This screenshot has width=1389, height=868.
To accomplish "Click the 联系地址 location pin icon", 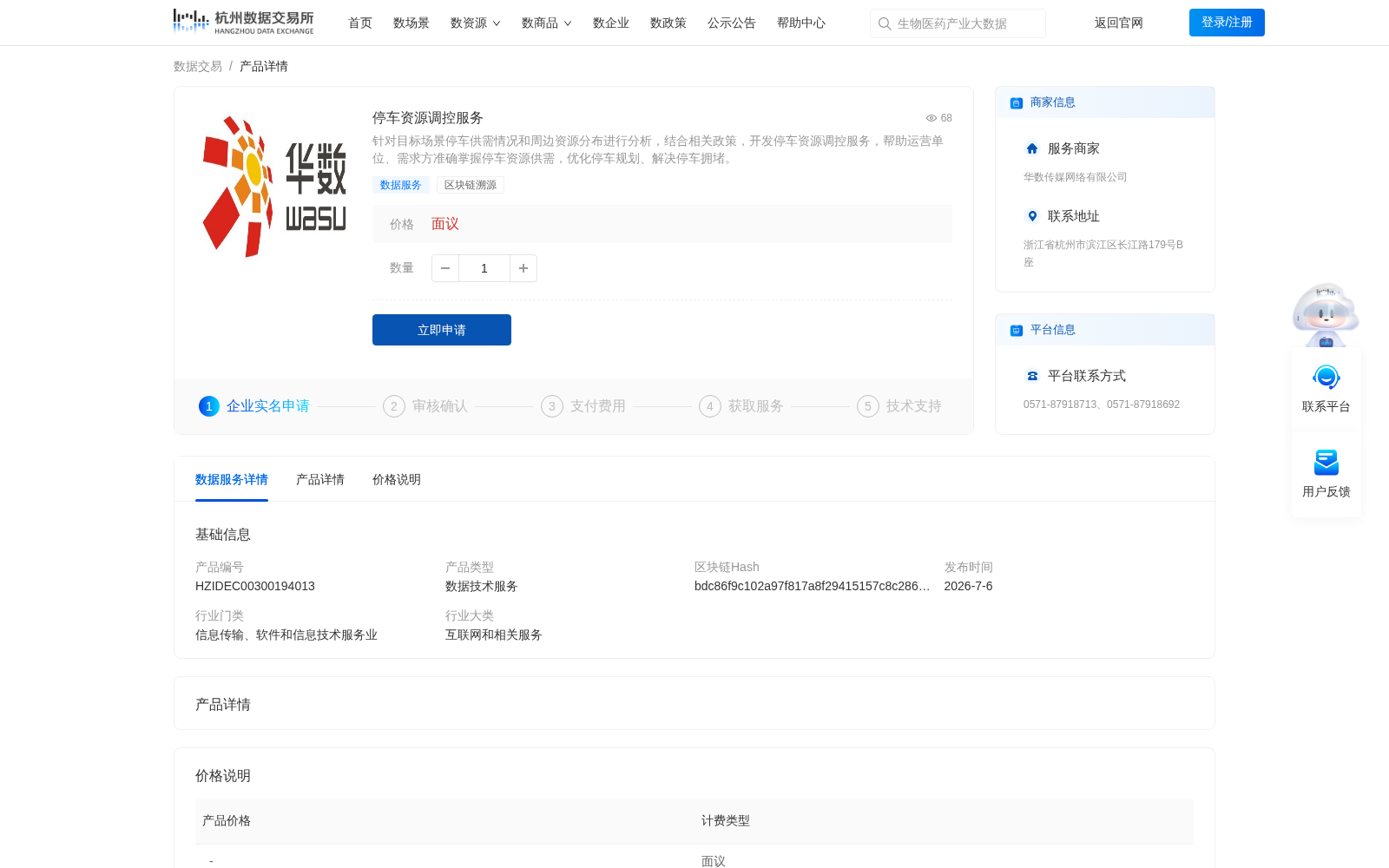I will point(1032,216).
